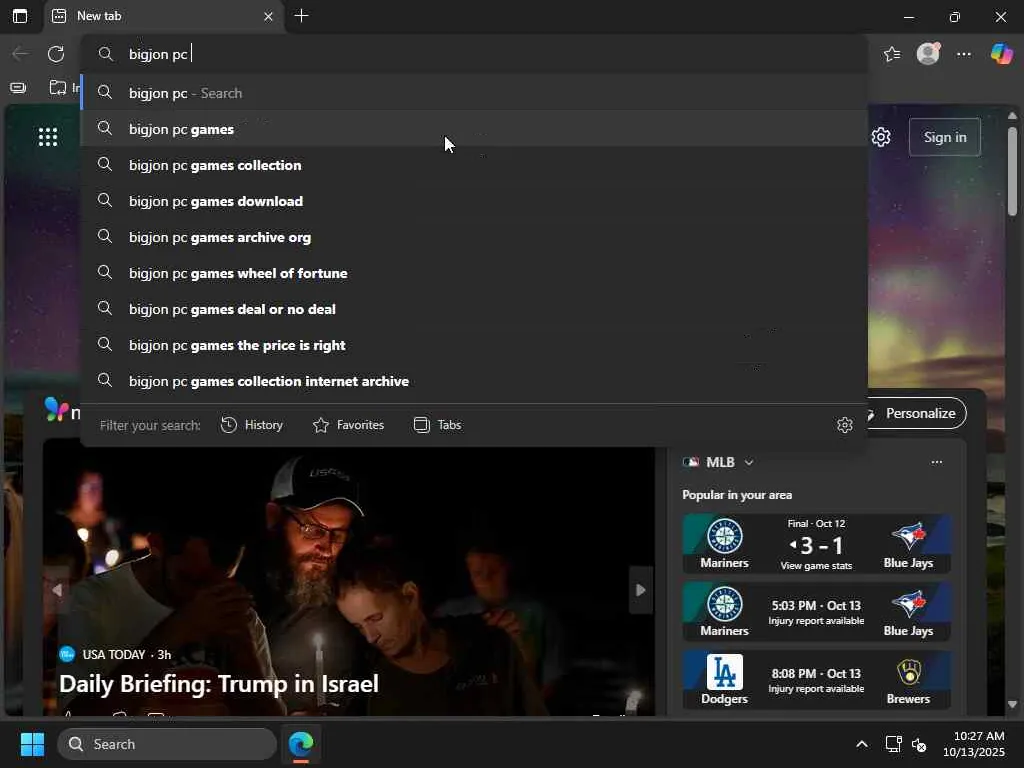Launch Copilot from the toolbar

(x=1001, y=54)
